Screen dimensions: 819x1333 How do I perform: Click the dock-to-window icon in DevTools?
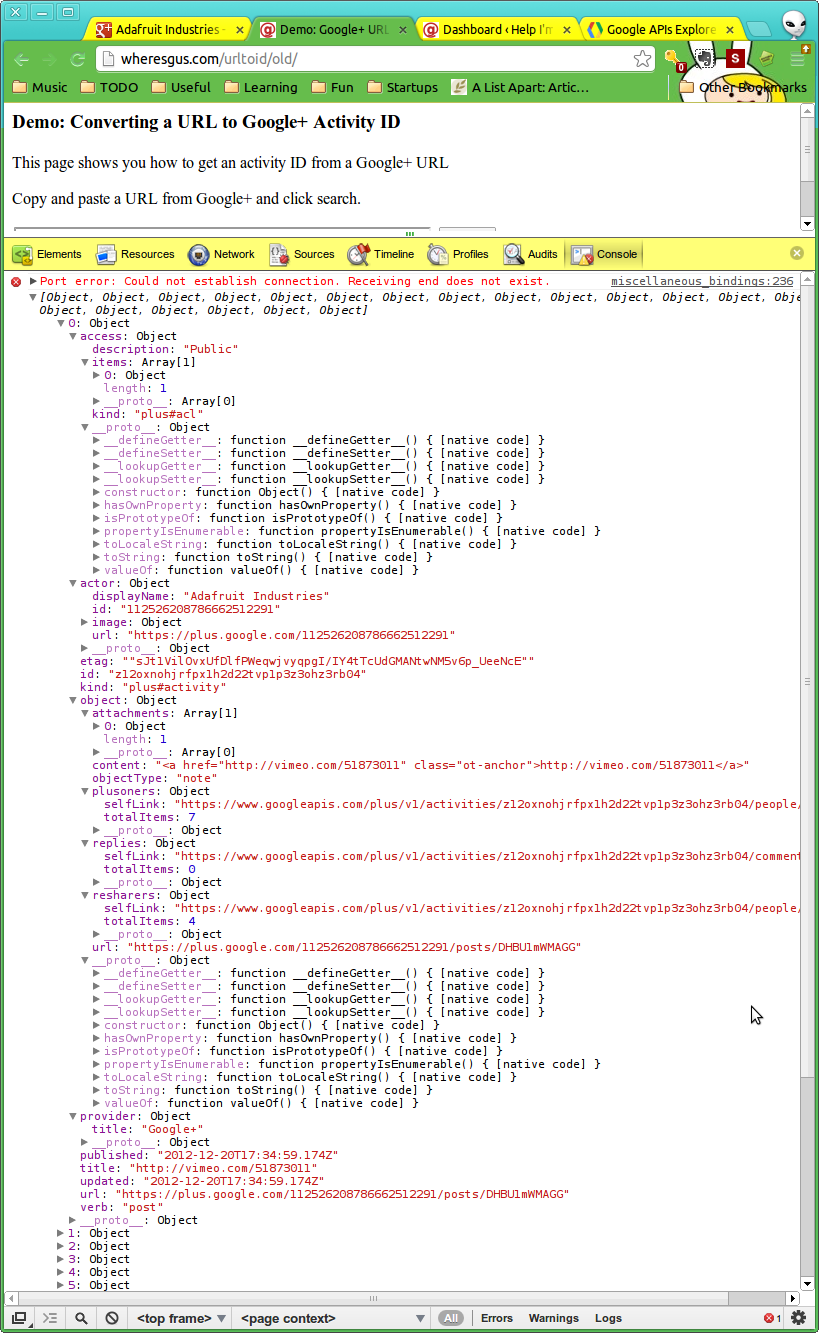[x=19, y=1318]
